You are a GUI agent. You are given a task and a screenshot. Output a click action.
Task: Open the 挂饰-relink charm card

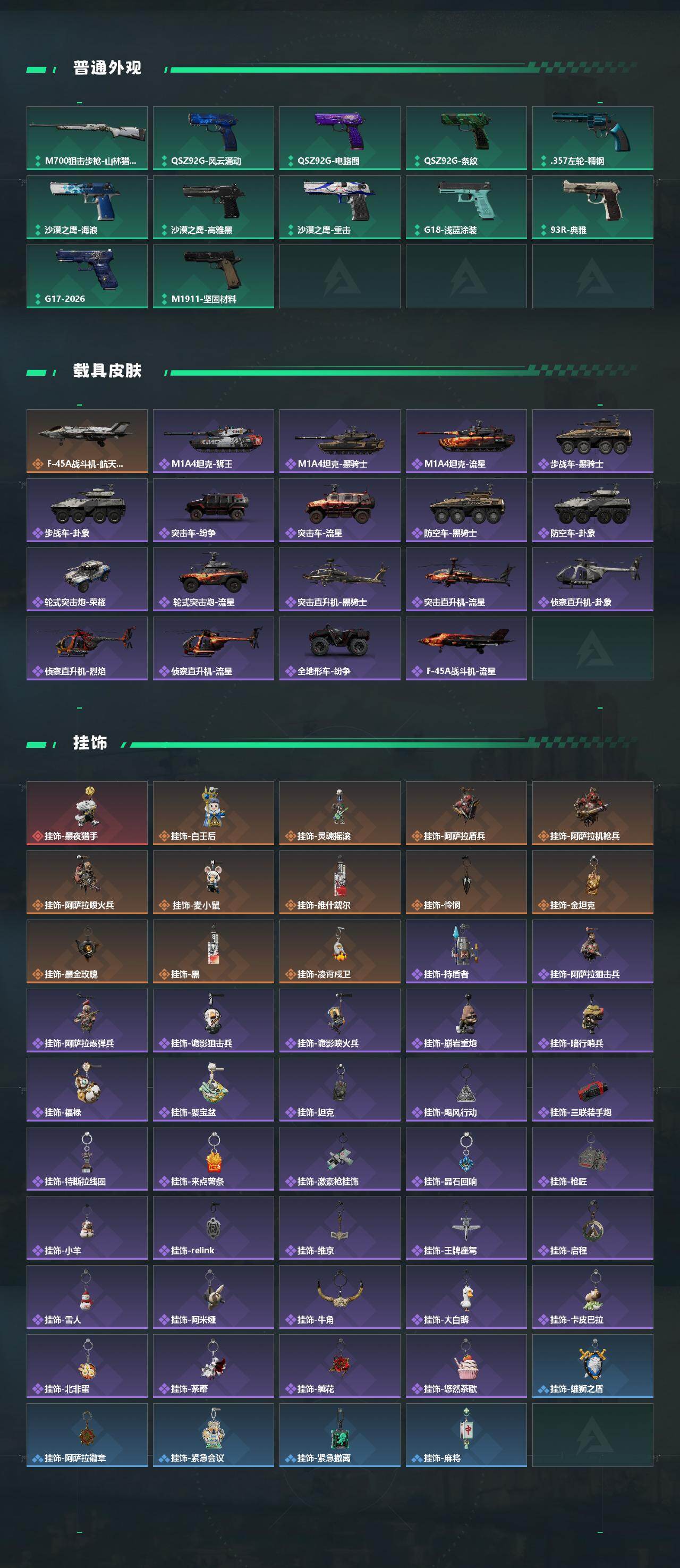[214, 1228]
